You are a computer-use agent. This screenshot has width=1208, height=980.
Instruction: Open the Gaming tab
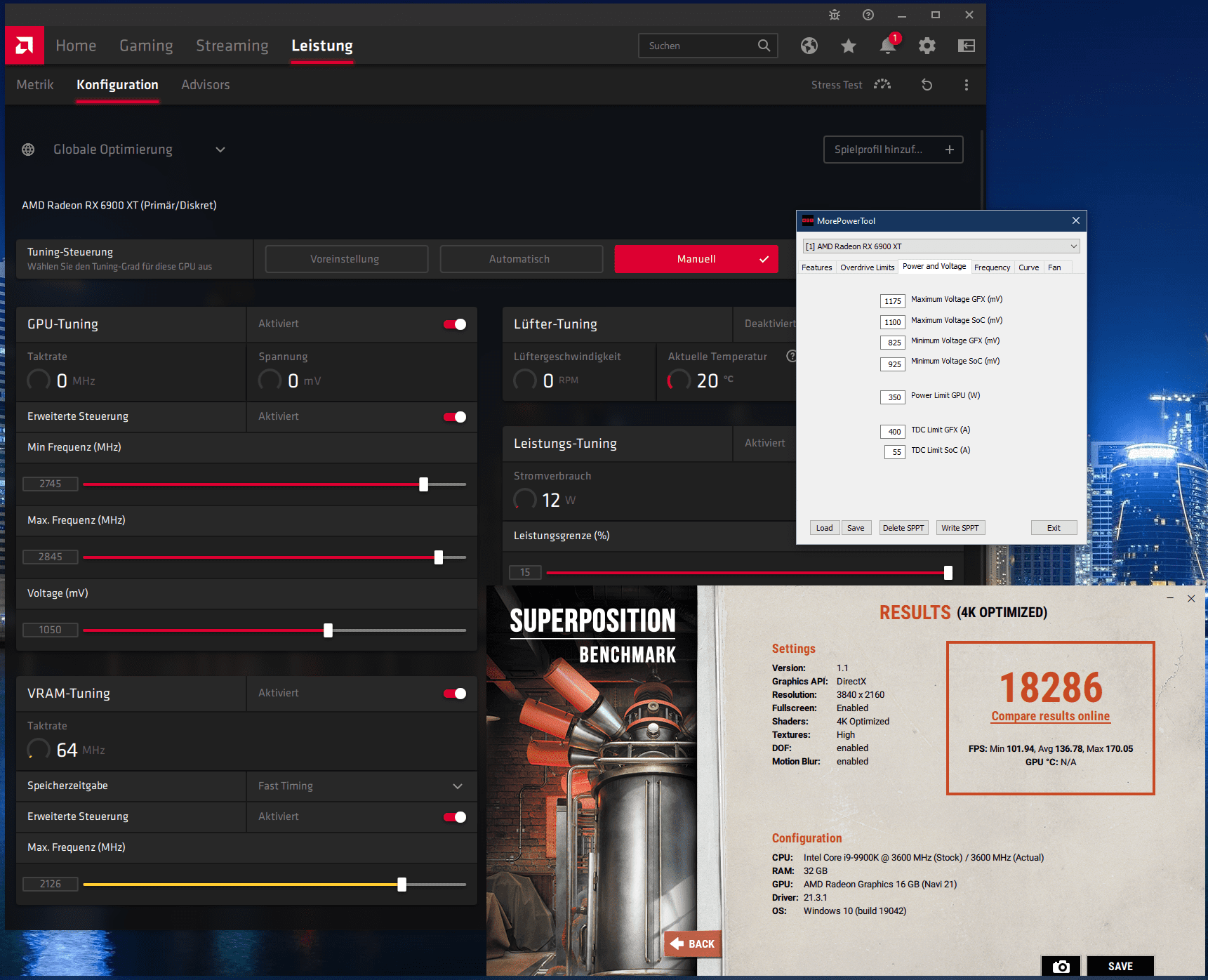click(x=146, y=46)
